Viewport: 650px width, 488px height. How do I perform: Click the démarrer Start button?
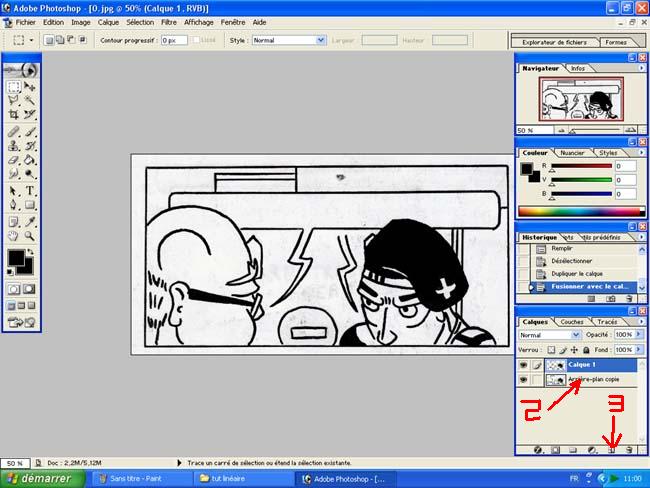pos(42,478)
